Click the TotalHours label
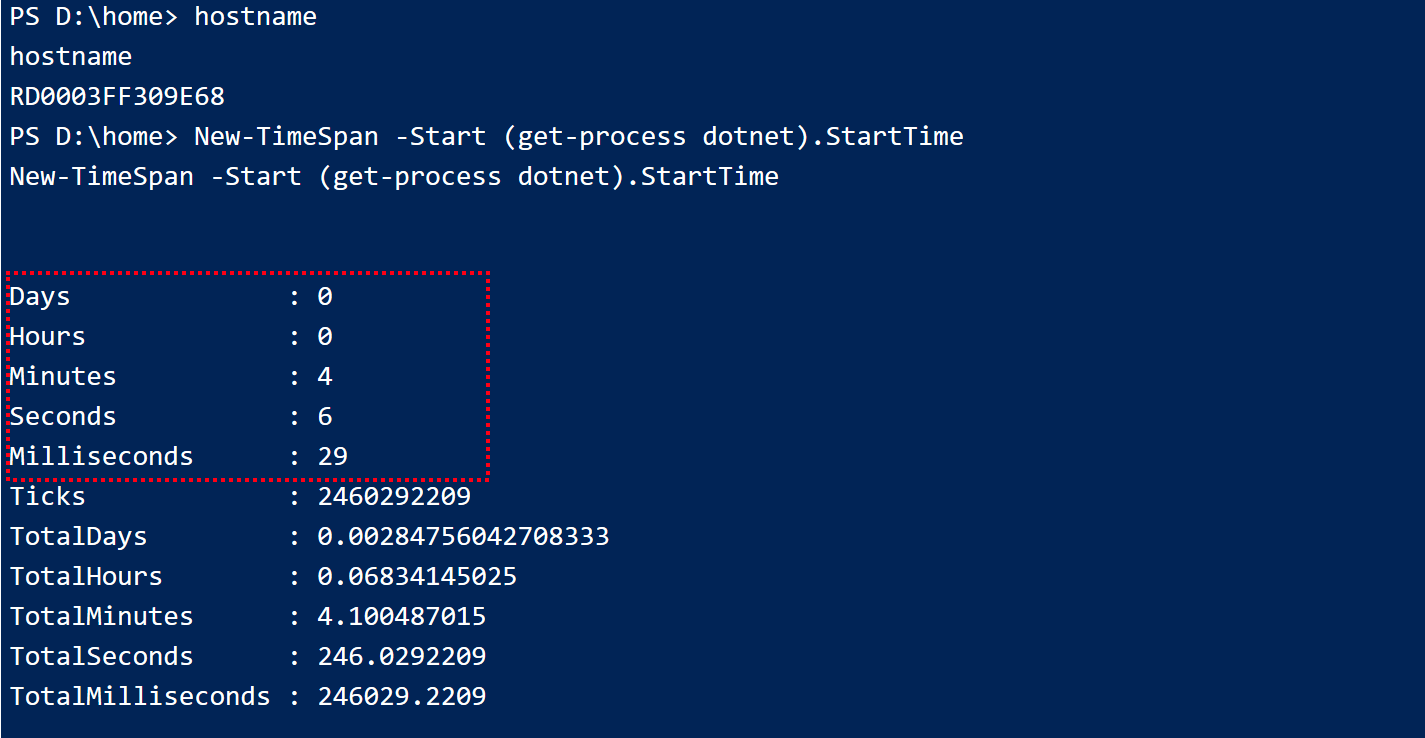The height and width of the screenshot is (738, 1425). pos(86,577)
